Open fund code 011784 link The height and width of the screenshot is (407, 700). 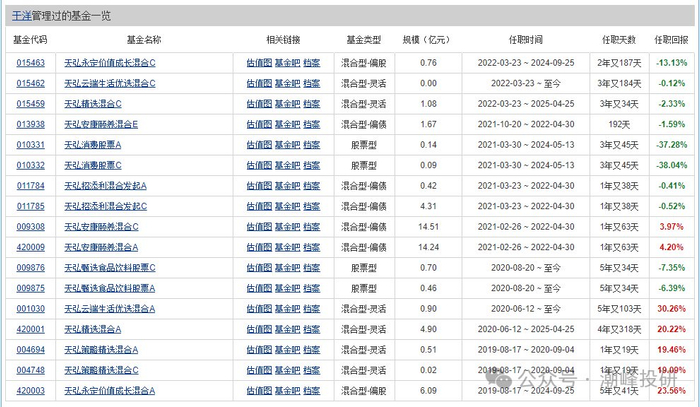pyautogui.click(x=30, y=186)
